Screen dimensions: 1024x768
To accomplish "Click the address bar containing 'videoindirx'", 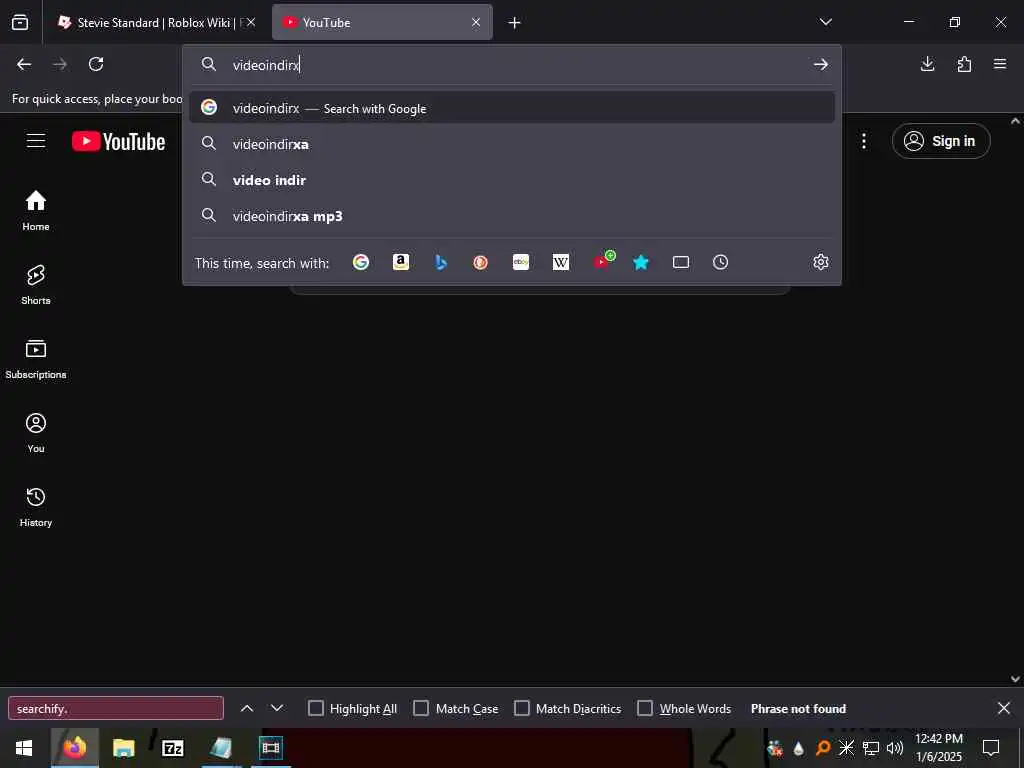I will click(x=512, y=65).
